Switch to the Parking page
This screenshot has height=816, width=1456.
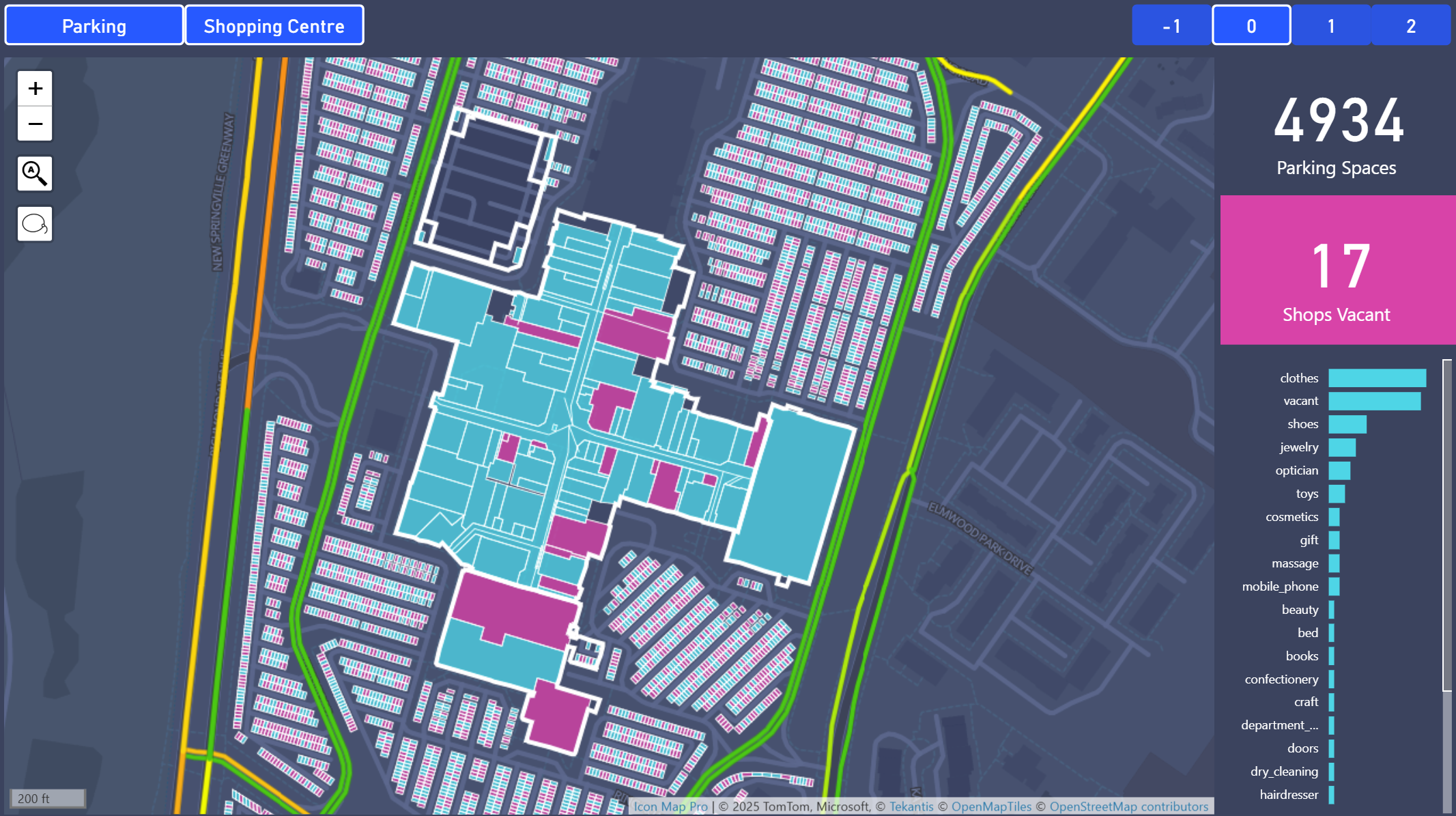[x=94, y=25]
